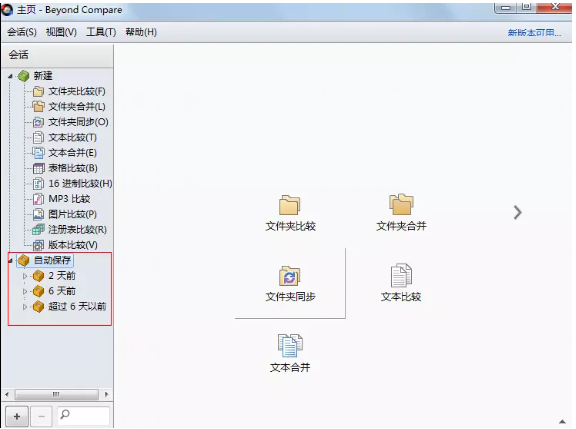
Task: Select the 文本合并(E) tree label
Action: point(72,153)
